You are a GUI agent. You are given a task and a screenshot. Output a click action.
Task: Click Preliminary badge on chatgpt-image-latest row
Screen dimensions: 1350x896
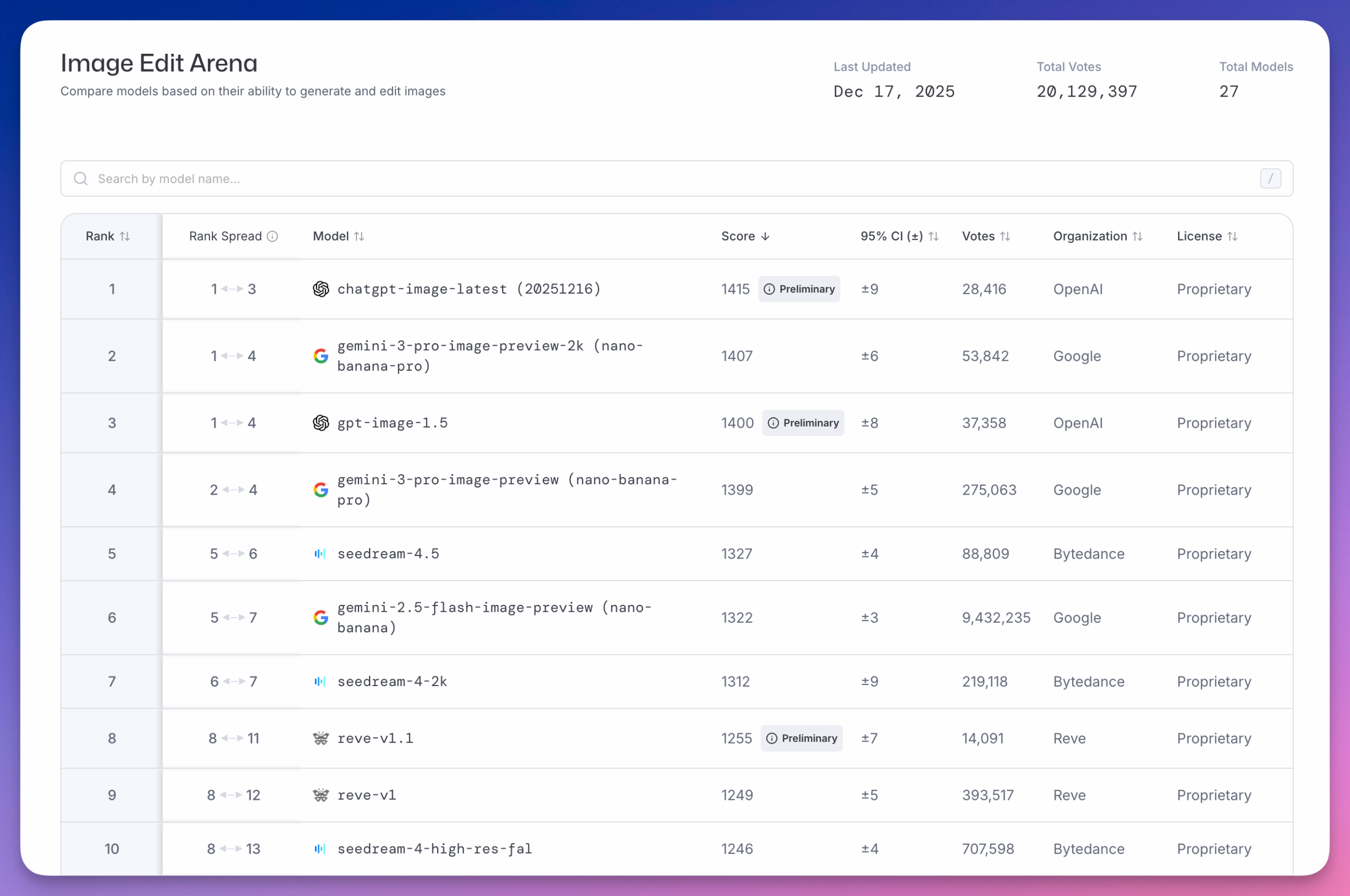pyautogui.click(x=799, y=289)
